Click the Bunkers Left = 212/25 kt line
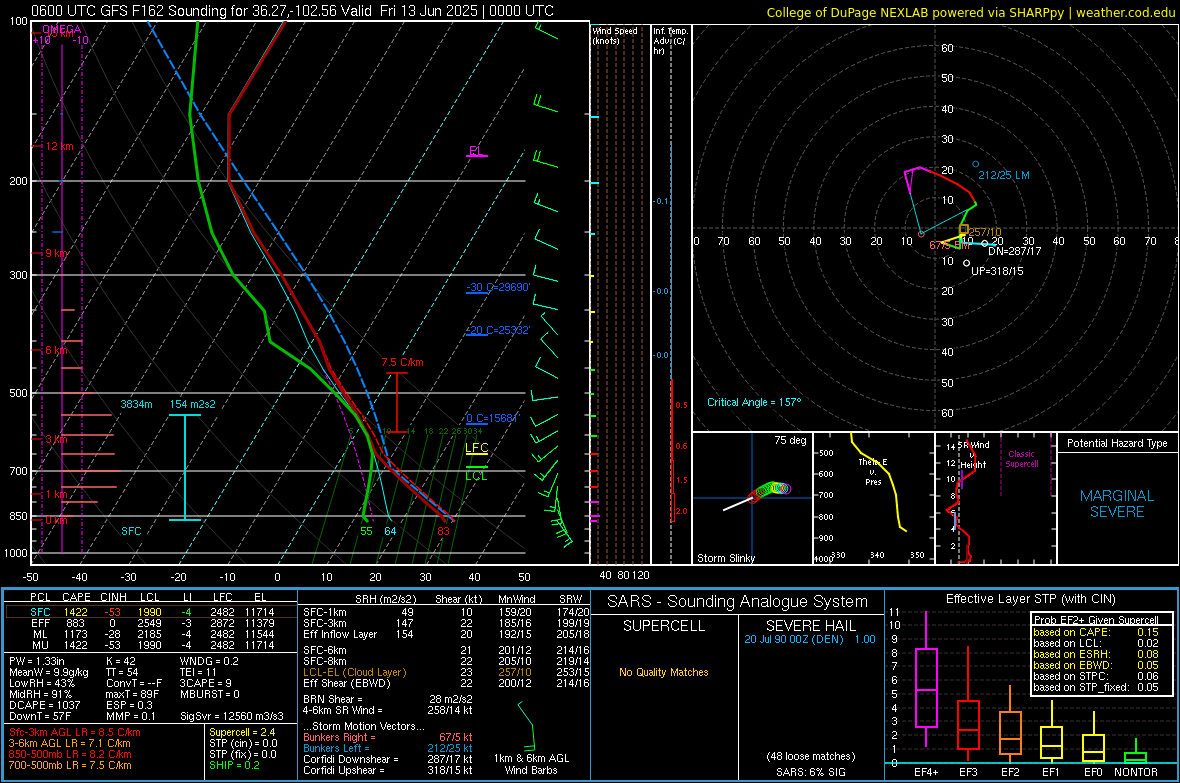 tap(388, 748)
